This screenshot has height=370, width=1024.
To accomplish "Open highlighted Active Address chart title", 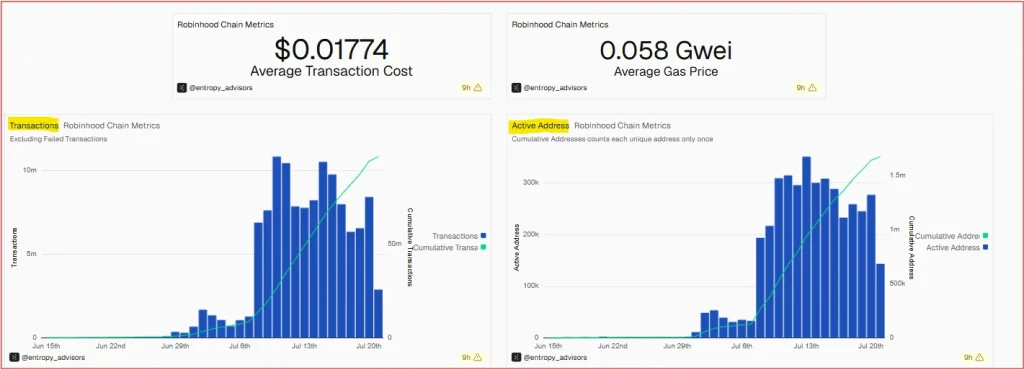I will [540, 125].
